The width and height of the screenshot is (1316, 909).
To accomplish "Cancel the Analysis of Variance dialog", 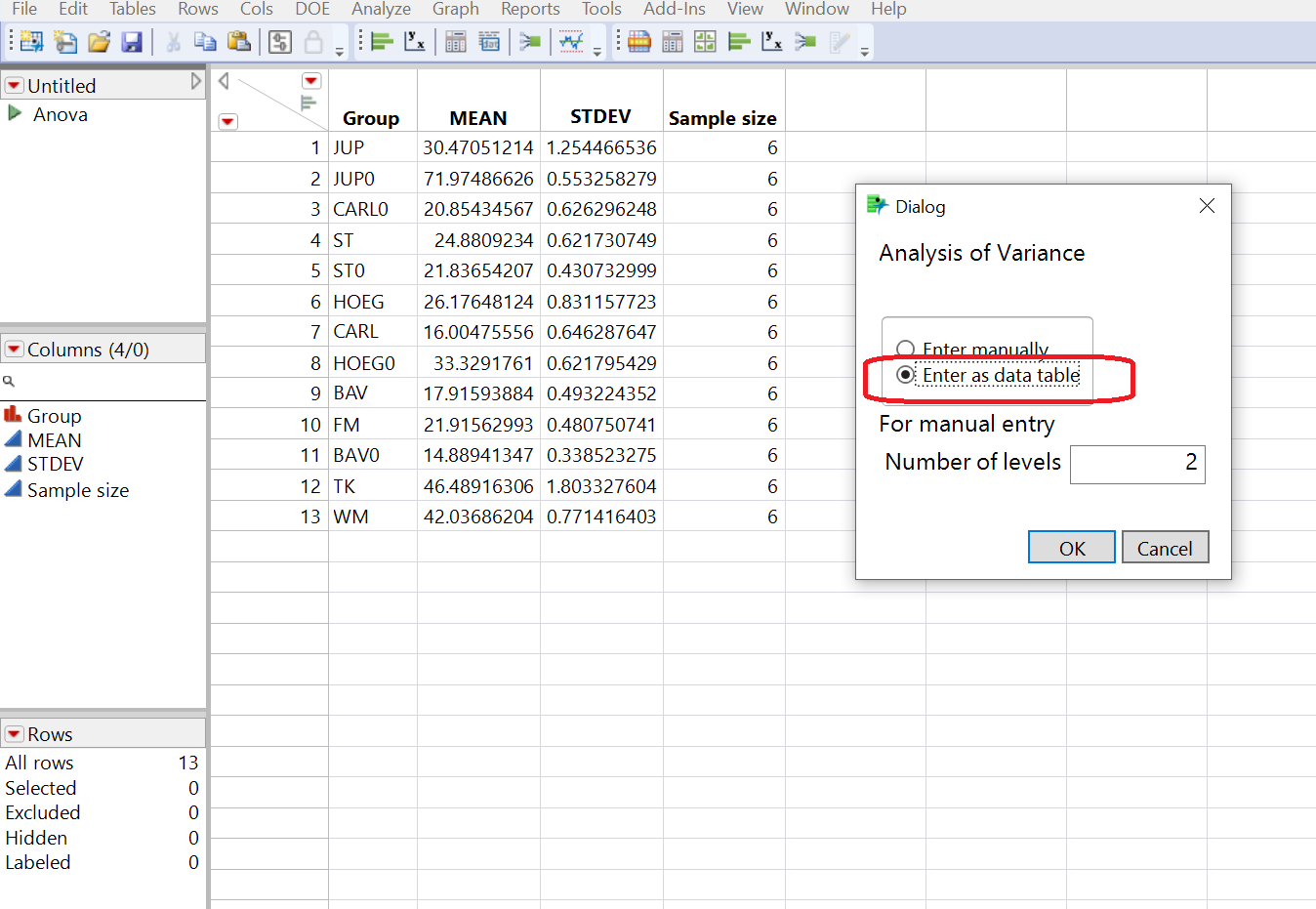I will pos(1165,547).
